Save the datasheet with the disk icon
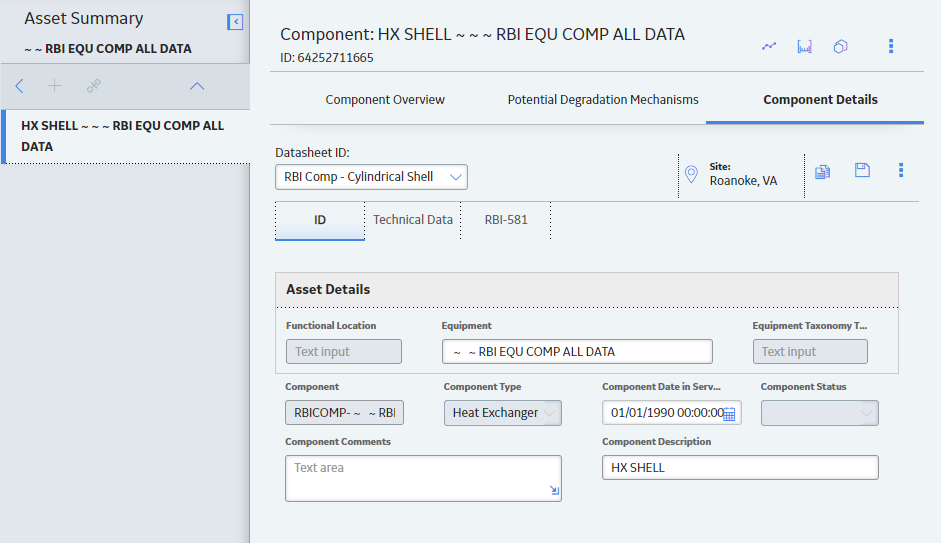 [x=862, y=170]
